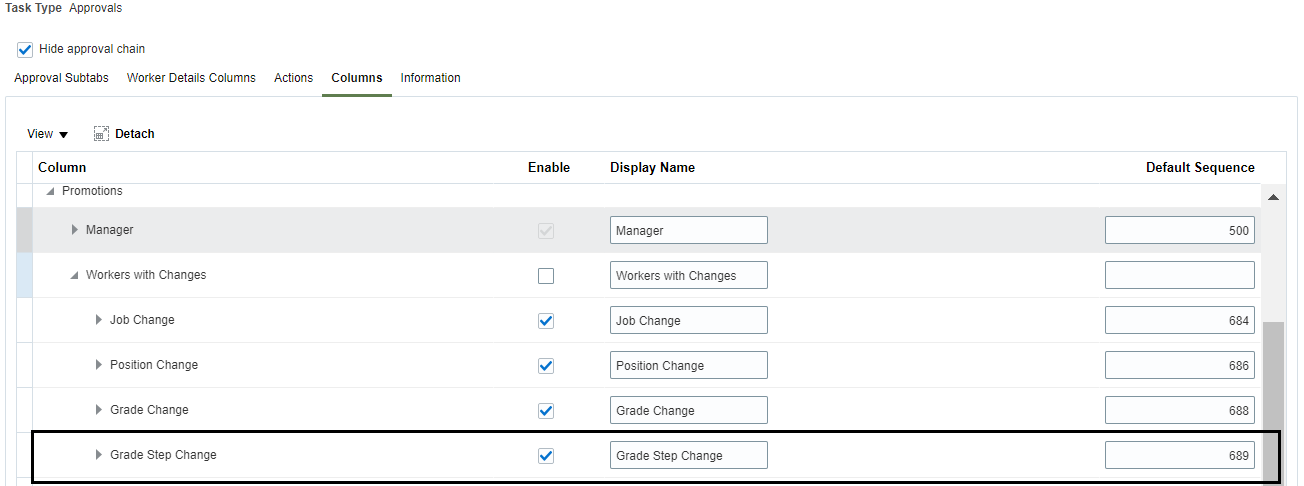This screenshot has height=486, width=1304.
Task: Click the Detach button label
Action: pos(135,134)
